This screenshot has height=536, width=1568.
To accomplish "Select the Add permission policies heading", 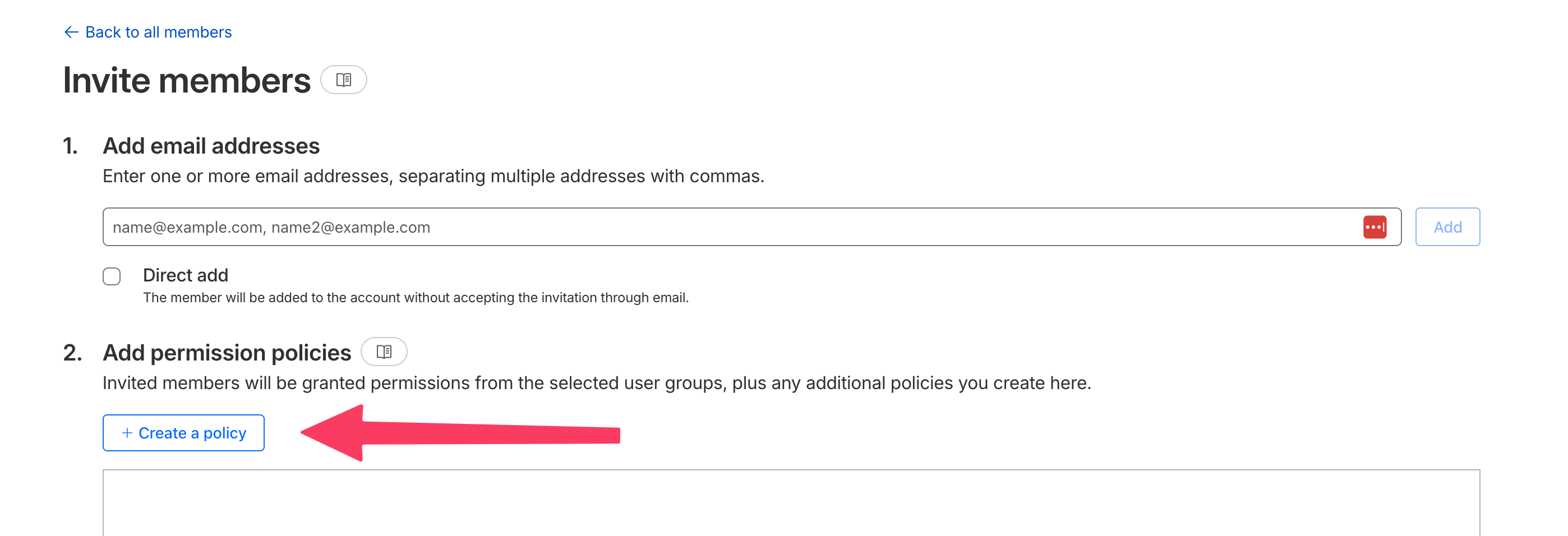I will pyautogui.click(x=227, y=353).
